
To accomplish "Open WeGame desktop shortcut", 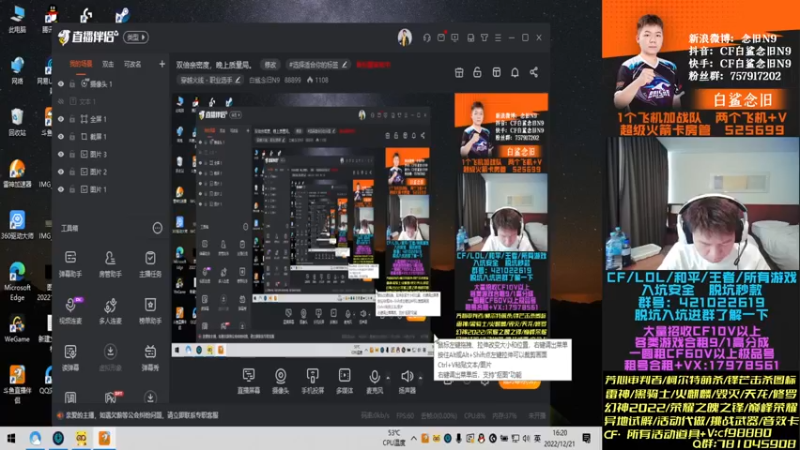I will pyautogui.click(x=17, y=328).
